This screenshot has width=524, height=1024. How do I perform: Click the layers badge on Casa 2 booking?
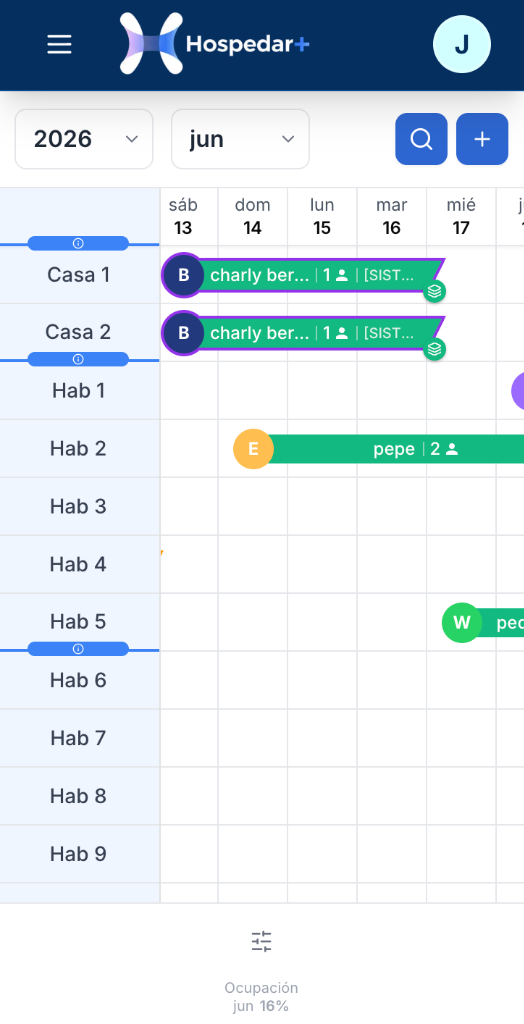click(435, 350)
